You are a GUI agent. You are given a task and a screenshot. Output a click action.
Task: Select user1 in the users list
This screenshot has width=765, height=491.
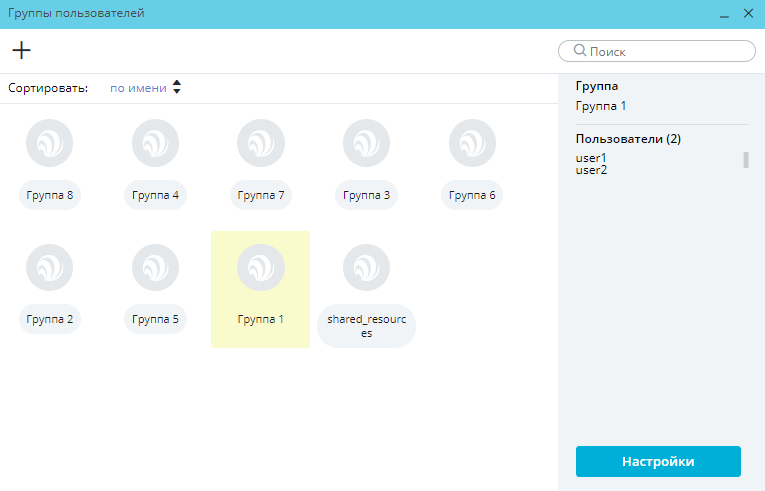592,158
